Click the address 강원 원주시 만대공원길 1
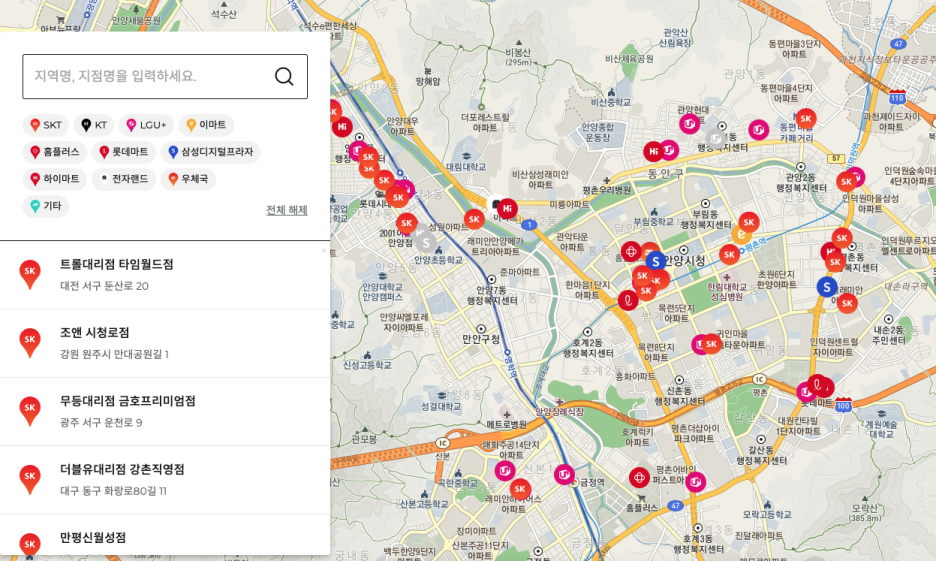This screenshot has height=561, width=936. pyautogui.click(x=114, y=354)
